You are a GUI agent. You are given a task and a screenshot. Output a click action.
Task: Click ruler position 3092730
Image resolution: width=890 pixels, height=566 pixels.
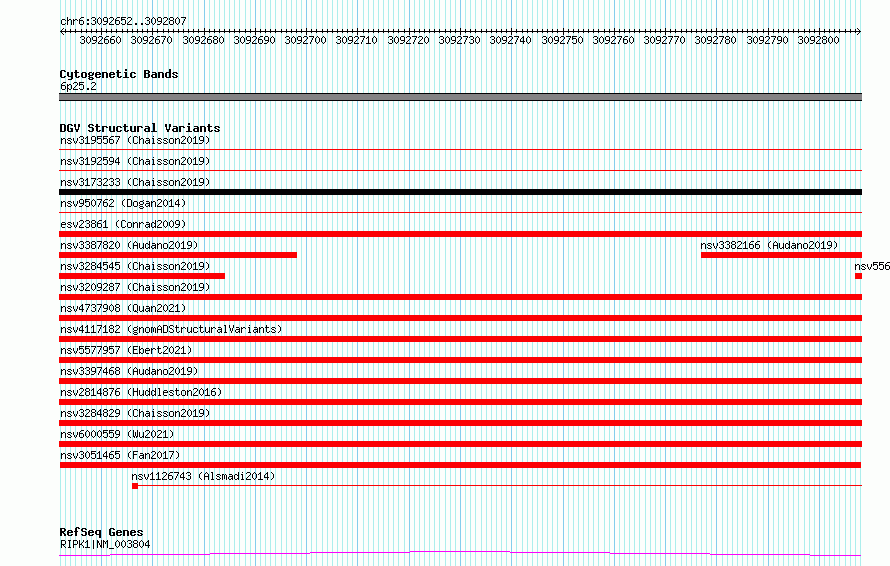(459, 40)
